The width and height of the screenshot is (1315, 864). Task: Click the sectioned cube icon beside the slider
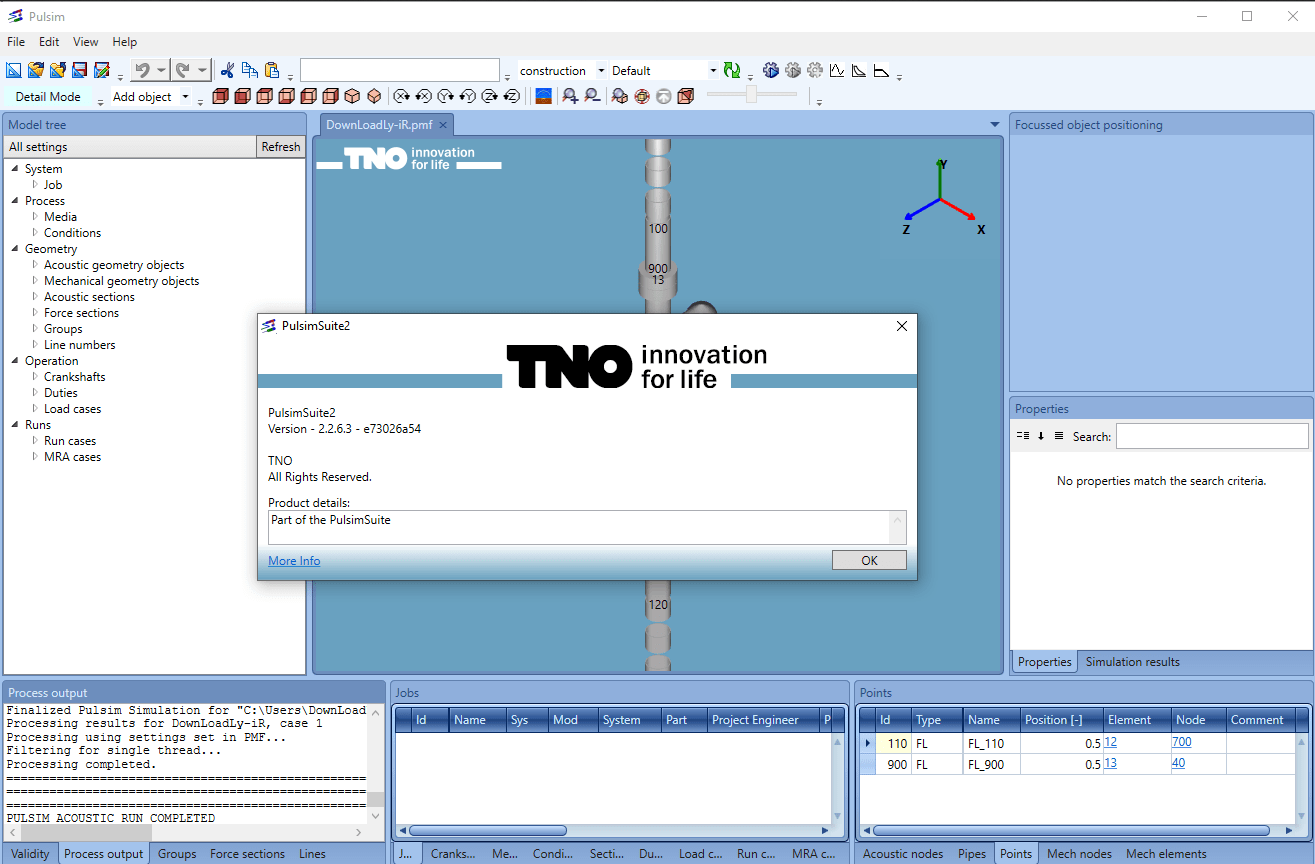click(686, 96)
